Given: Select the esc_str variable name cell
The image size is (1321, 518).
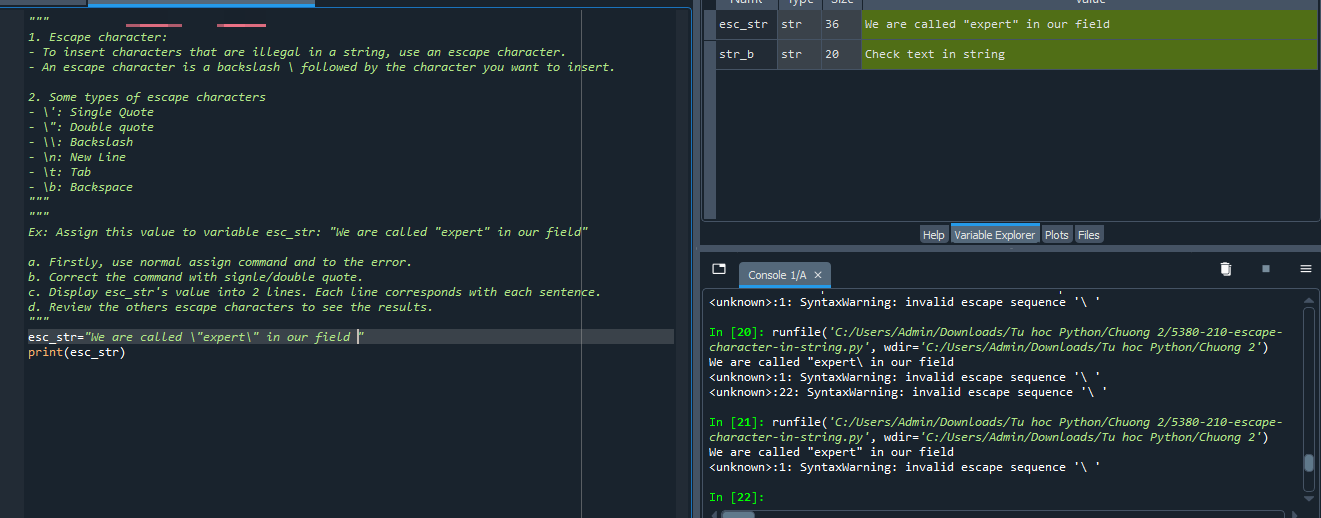Looking at the screenshot, I should pos(747,24).
